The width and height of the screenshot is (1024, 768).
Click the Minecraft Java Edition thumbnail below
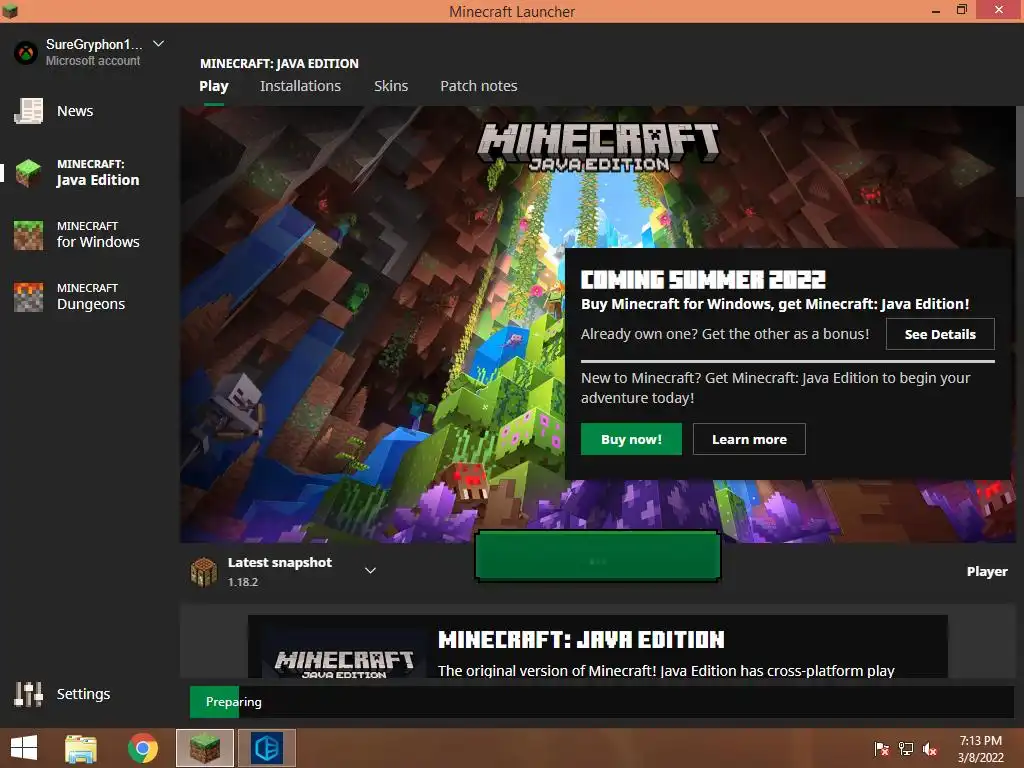point(344,656)
